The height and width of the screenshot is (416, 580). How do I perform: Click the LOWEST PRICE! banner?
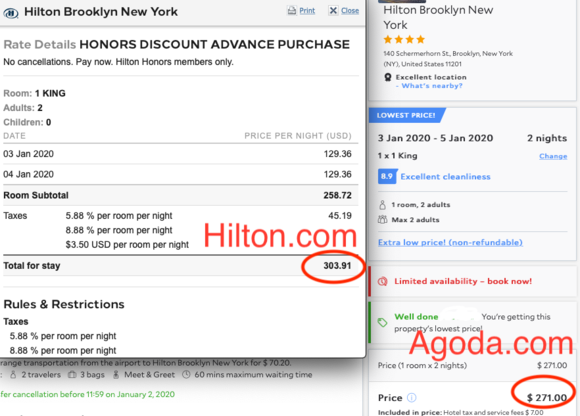(407, 115)
